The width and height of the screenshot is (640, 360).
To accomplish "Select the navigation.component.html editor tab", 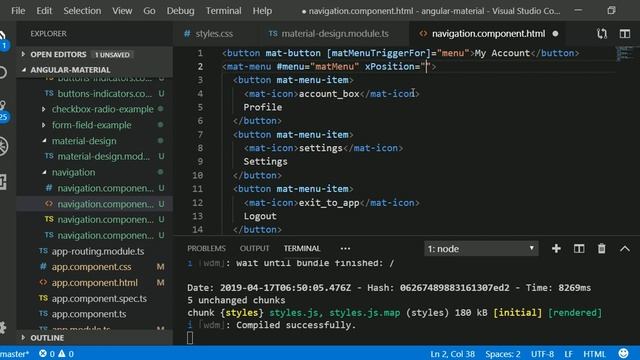I will click(x=488, y=33).
